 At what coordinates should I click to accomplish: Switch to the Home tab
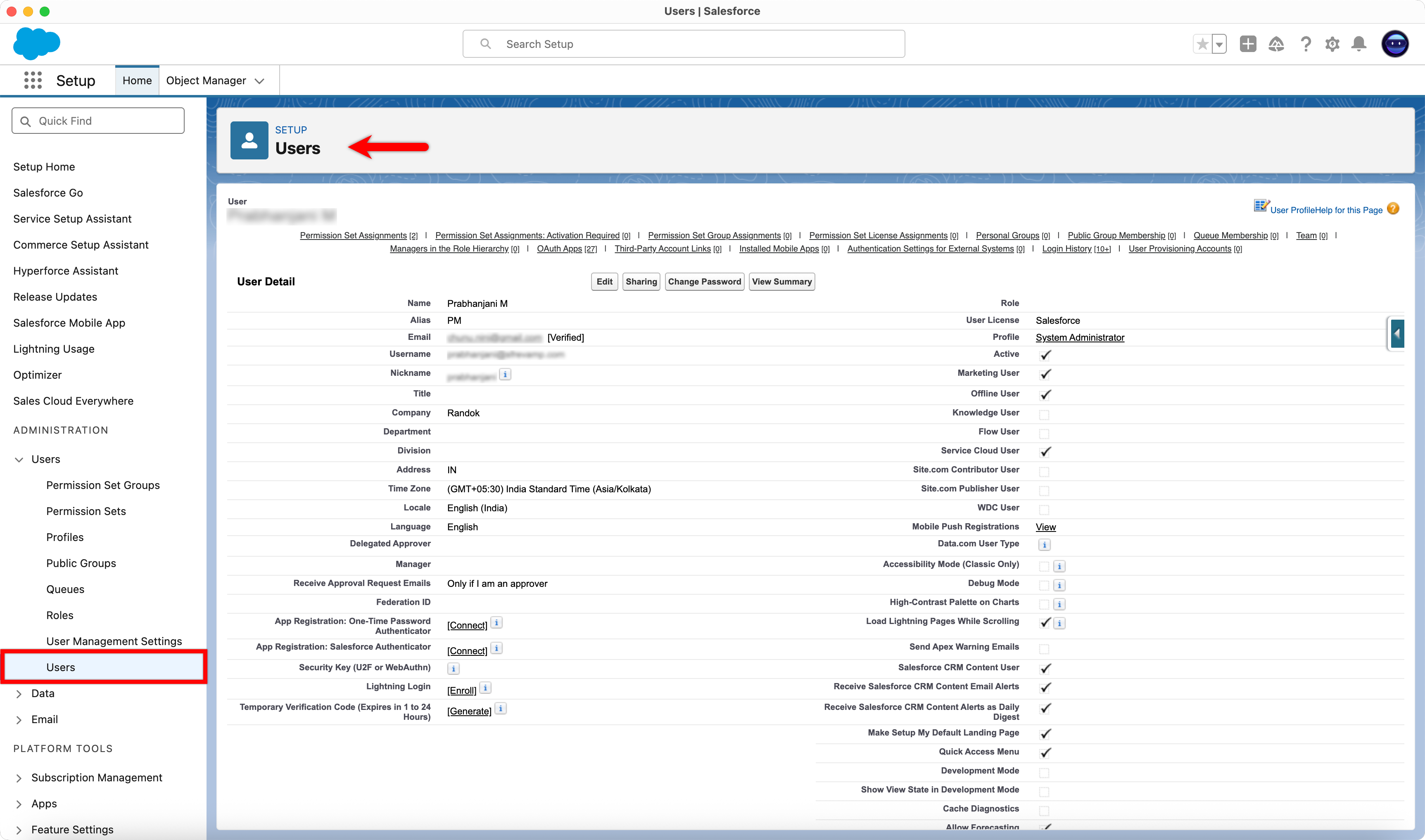click(x=136, y=81)
